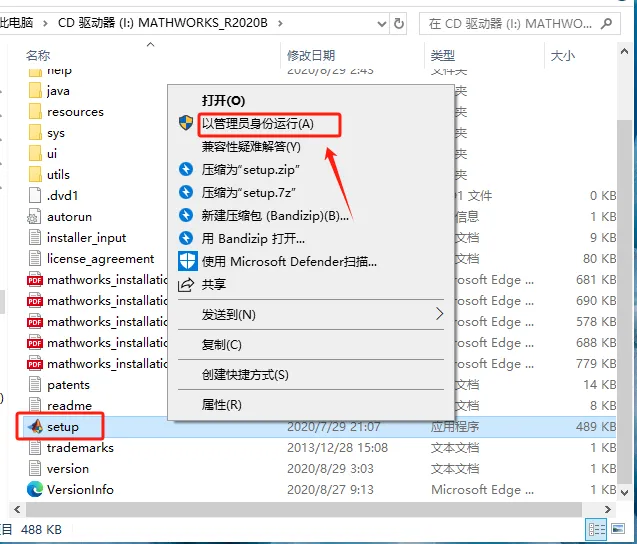Select 兼容性疑难解答(Y)
The image size is (637, 544).
click(x=251, y=146)
